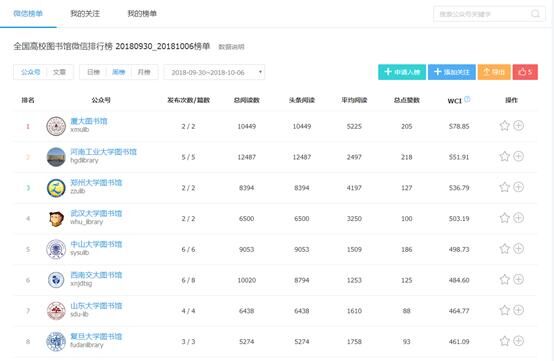Image resolution: width=554 pixels, height=361 pixels.
Task: Click the 添加关注 button
Action: 452,72
